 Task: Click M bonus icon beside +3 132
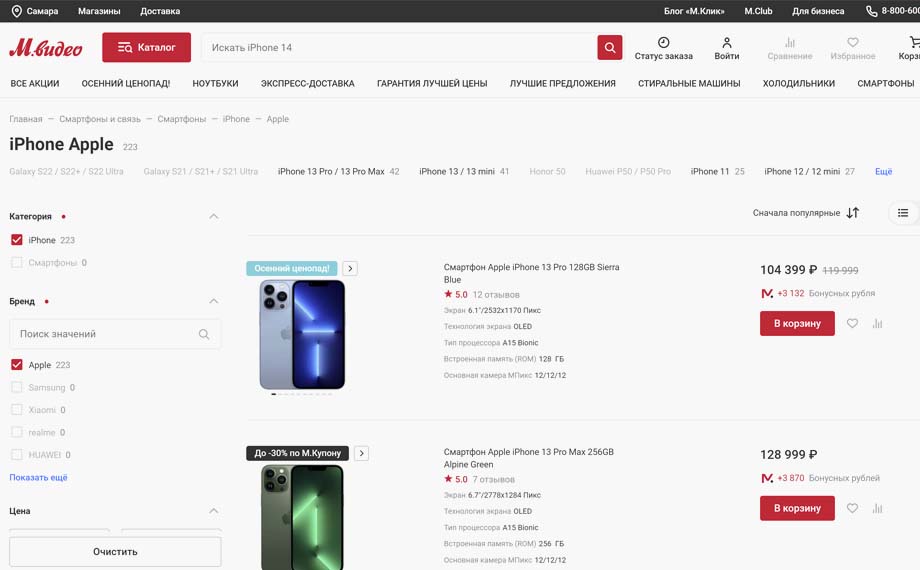767,293
